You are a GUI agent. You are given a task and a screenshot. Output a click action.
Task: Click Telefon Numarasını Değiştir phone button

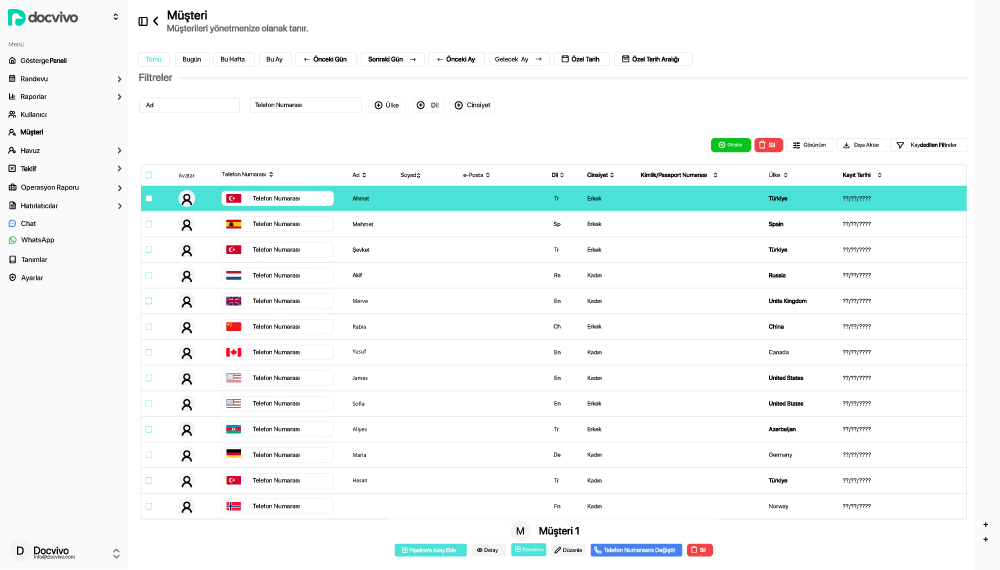coord(636,550)
